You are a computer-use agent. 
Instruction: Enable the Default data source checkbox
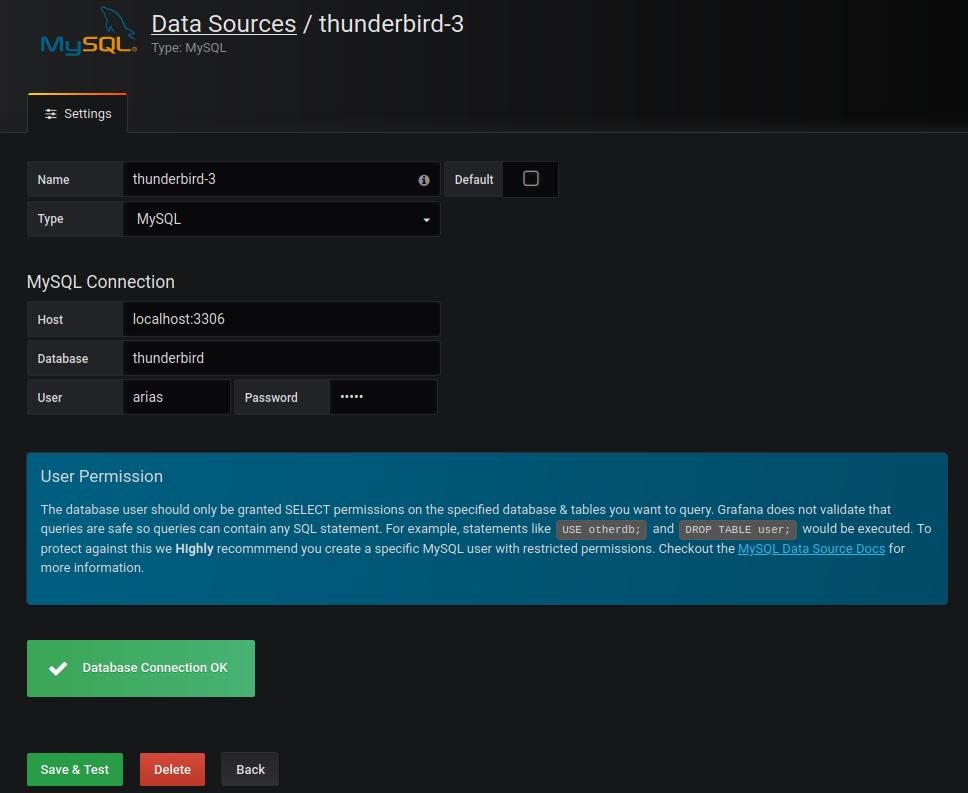[531, 179]
